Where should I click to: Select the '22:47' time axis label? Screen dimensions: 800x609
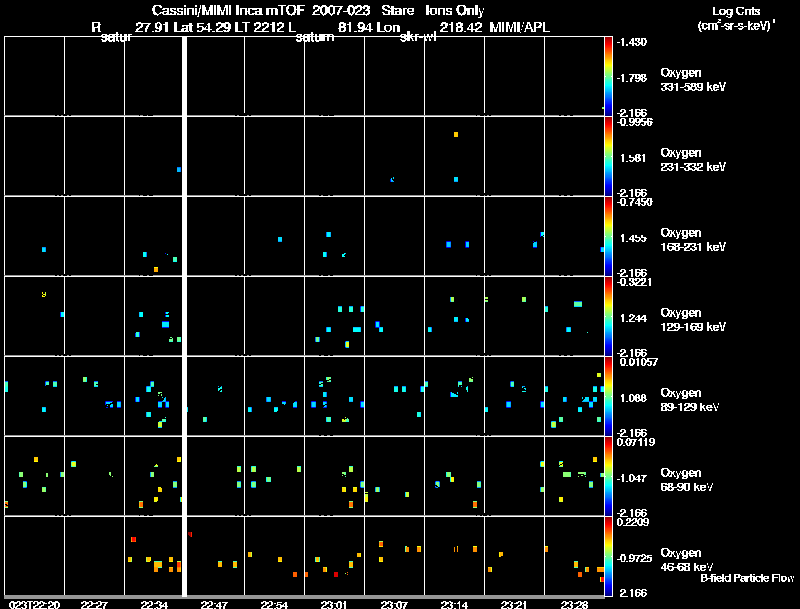tap(214, 604)
